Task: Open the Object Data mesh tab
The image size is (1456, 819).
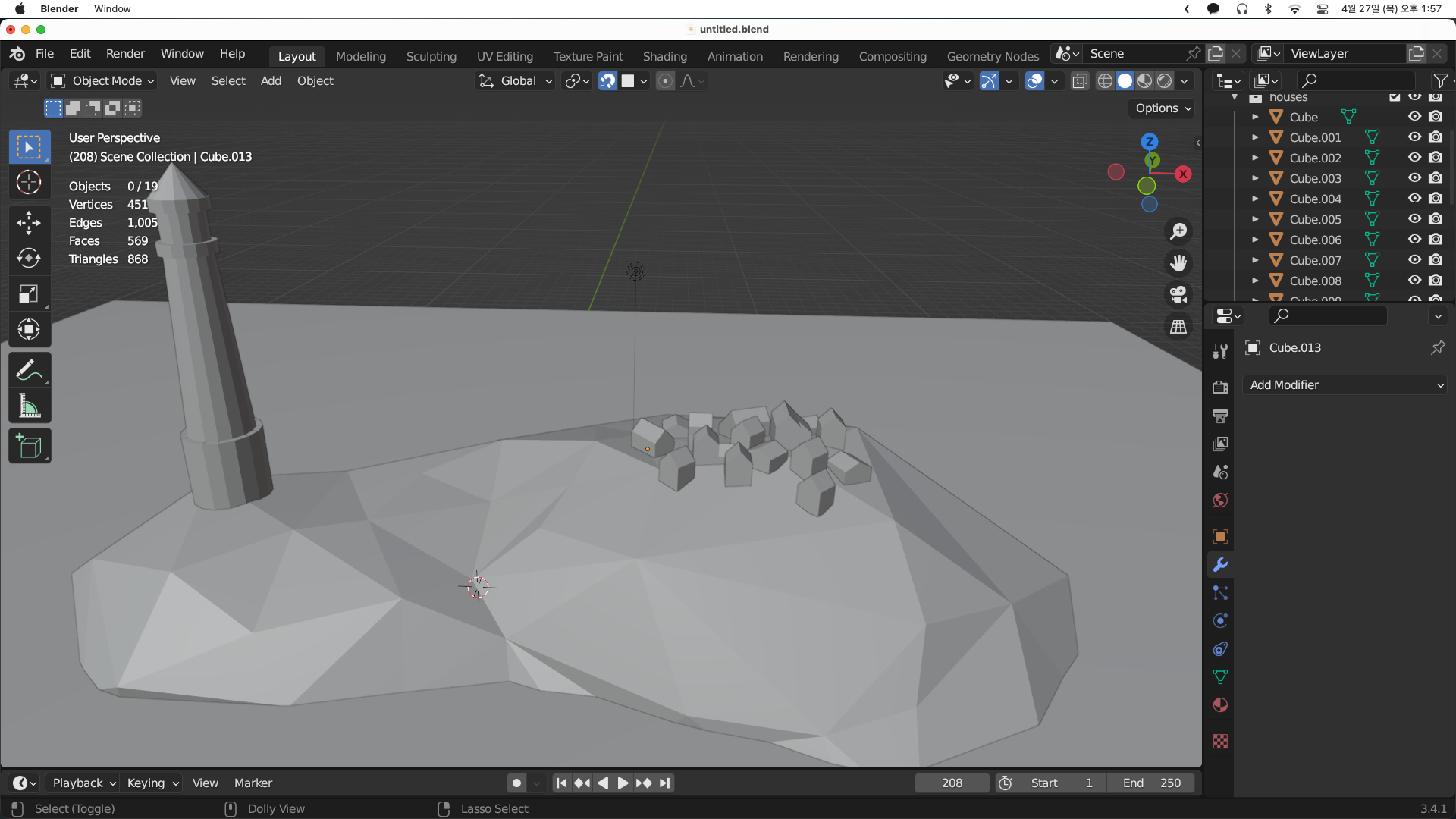Action: coord(1220,677)
